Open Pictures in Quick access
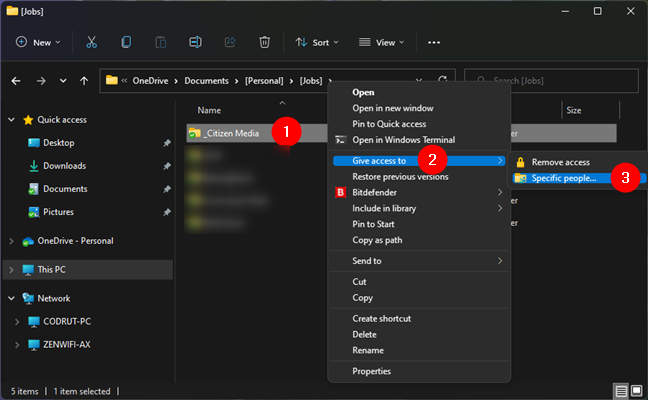This screenshot has height=400, width=648. [x=58, y=212]
